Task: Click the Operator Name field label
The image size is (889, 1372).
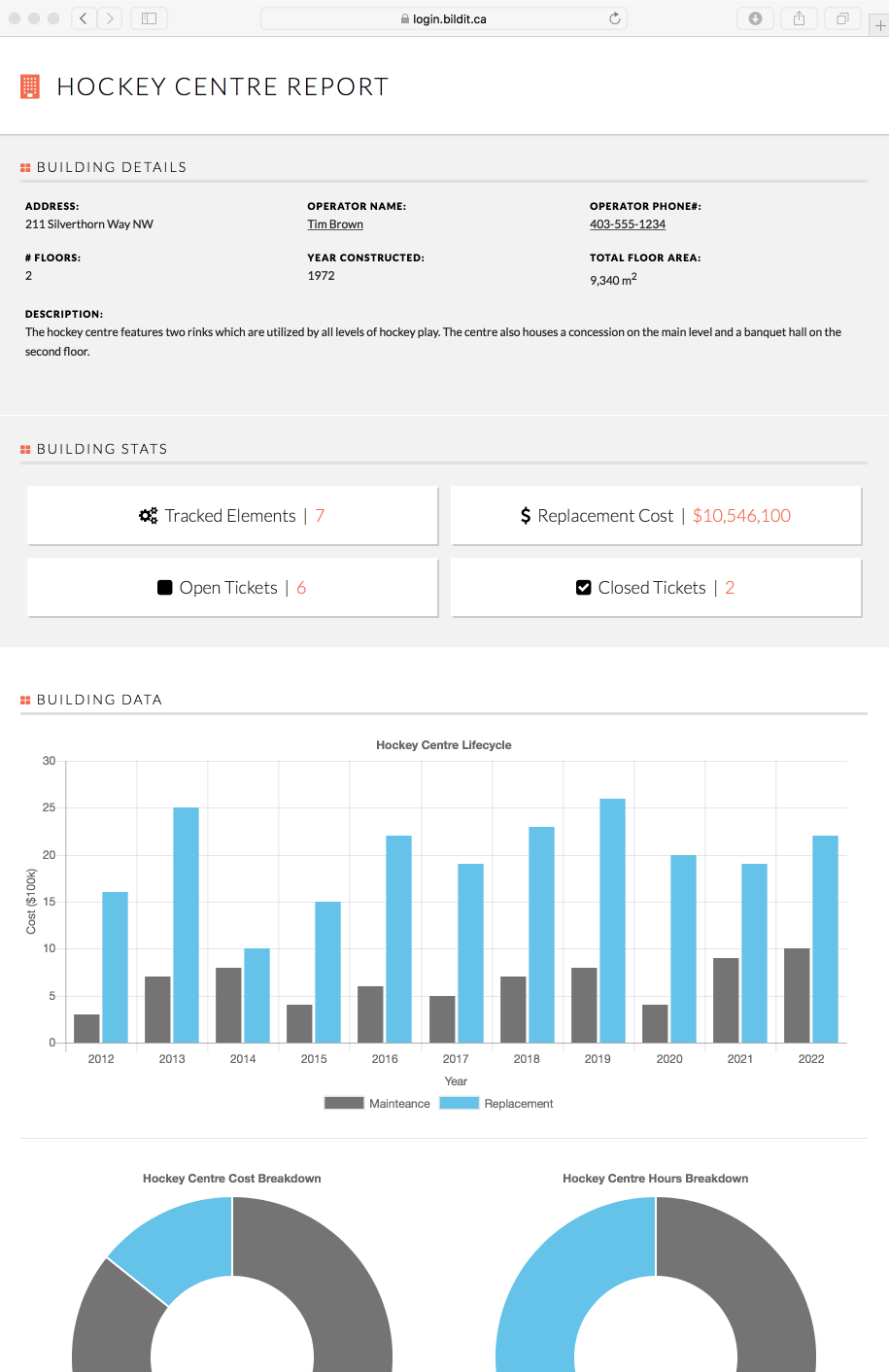Action: pos(357,206)
